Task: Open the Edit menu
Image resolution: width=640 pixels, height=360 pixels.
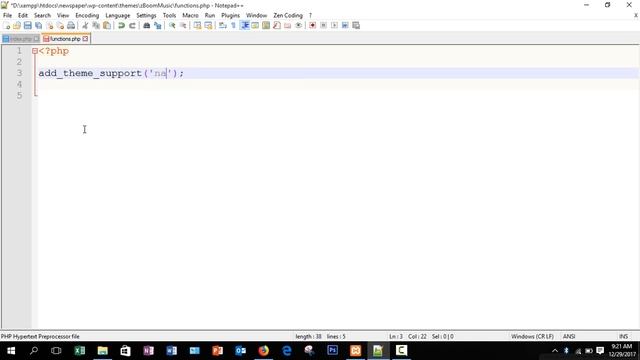Action: coord(23,16)
